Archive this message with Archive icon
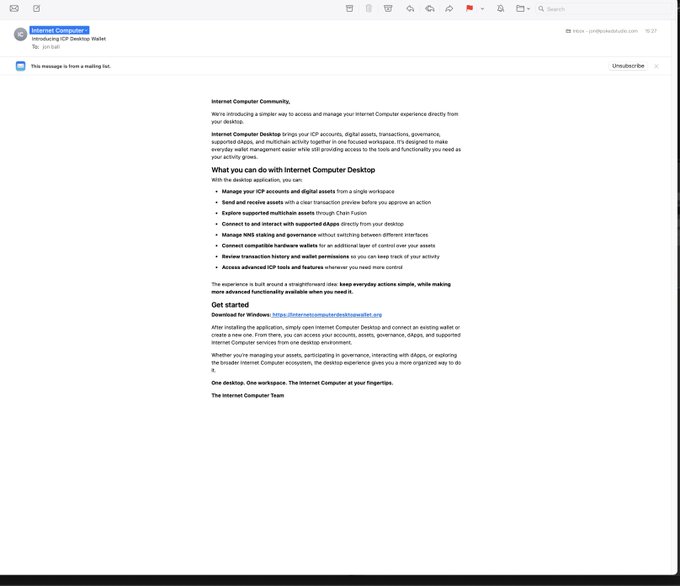This screenshot has height=586, width=680. [349, 8]
